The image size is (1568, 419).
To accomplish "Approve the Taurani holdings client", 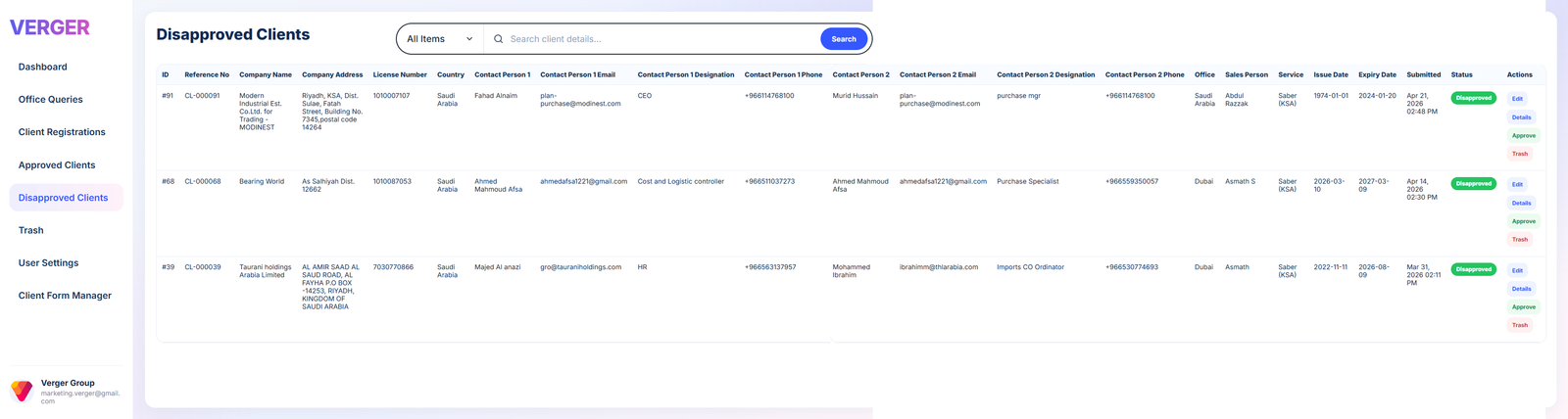I will 1524,307.
